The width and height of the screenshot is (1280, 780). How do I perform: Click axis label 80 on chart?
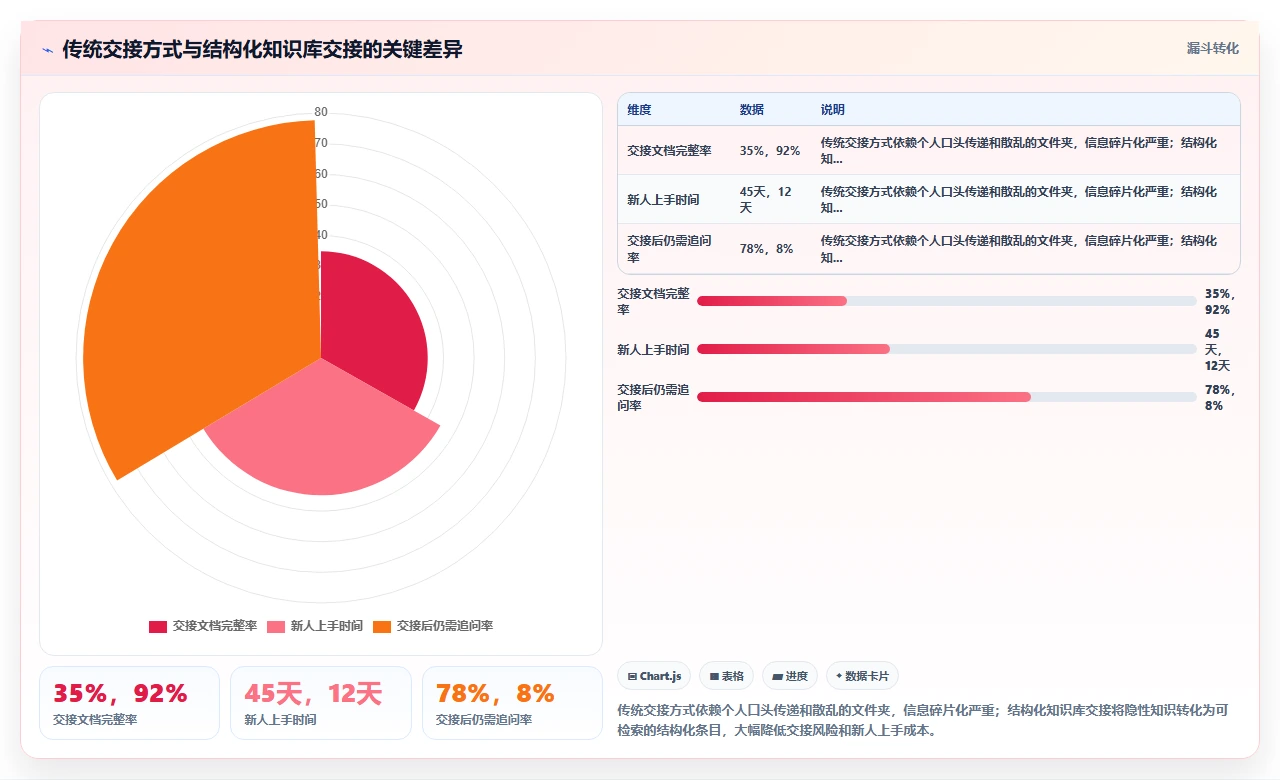[321, 112]
